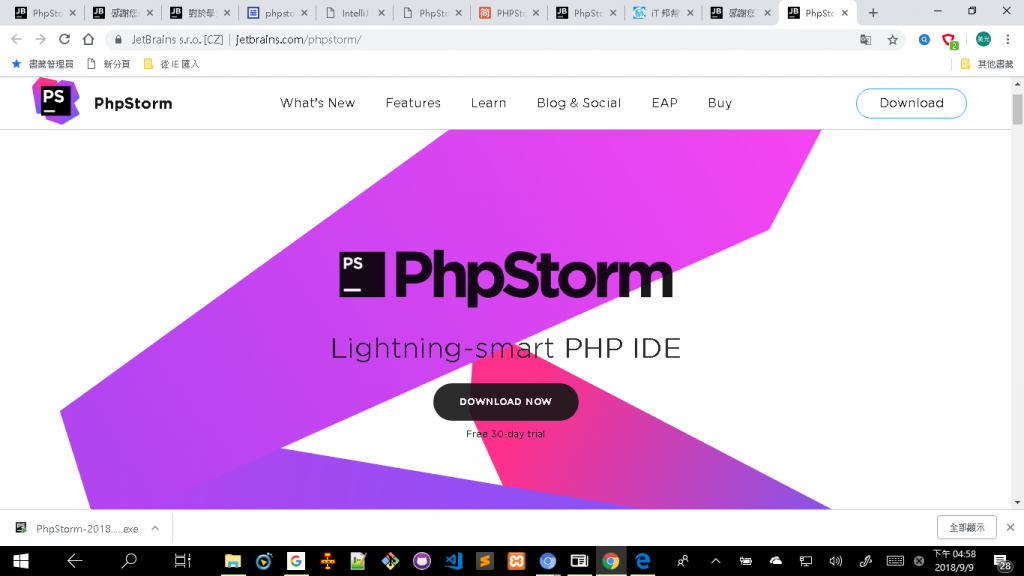The width and height of the screenshot is (1024, 576).
Task: Open the 其他書籤 other bookmarks folder
Action: (987, 64)
